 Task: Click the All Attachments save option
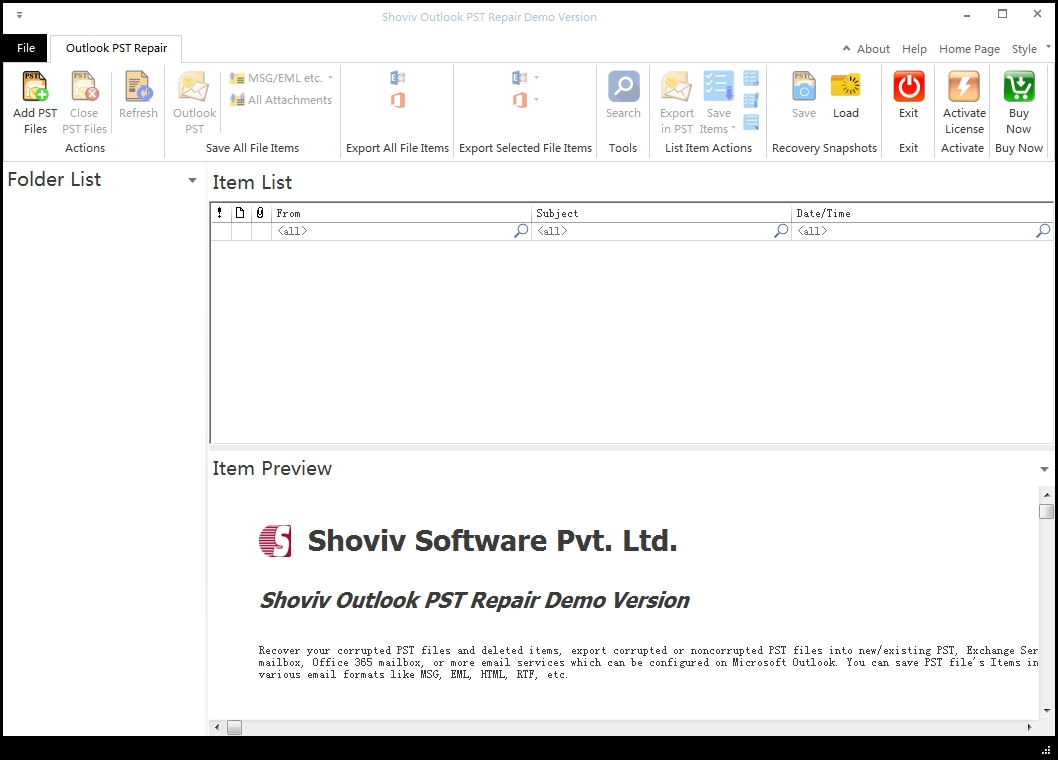pos(281,100)
